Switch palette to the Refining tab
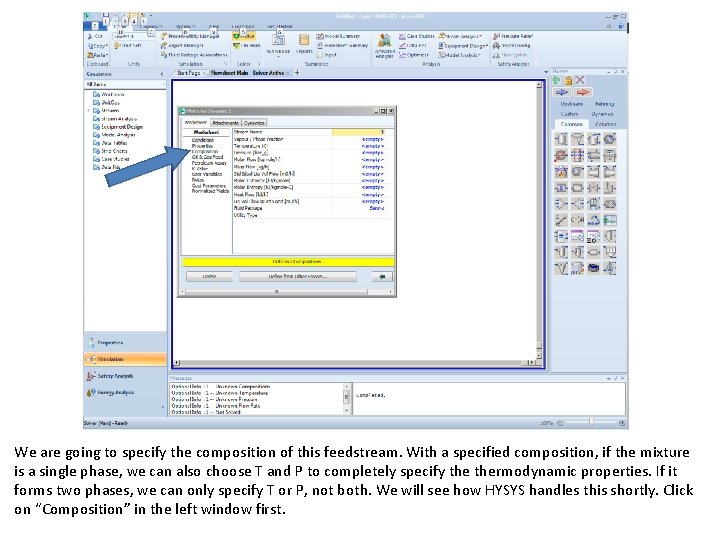Image resolution: width=720 pixels, height=540 pixels. pyautogui.click(x=604, y=104)
